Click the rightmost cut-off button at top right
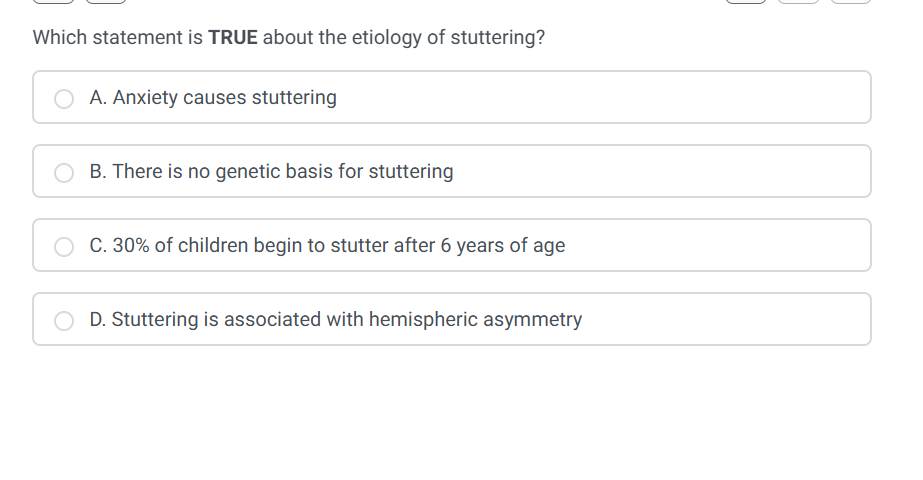The image size is (923, 480). tap(850, 1)
